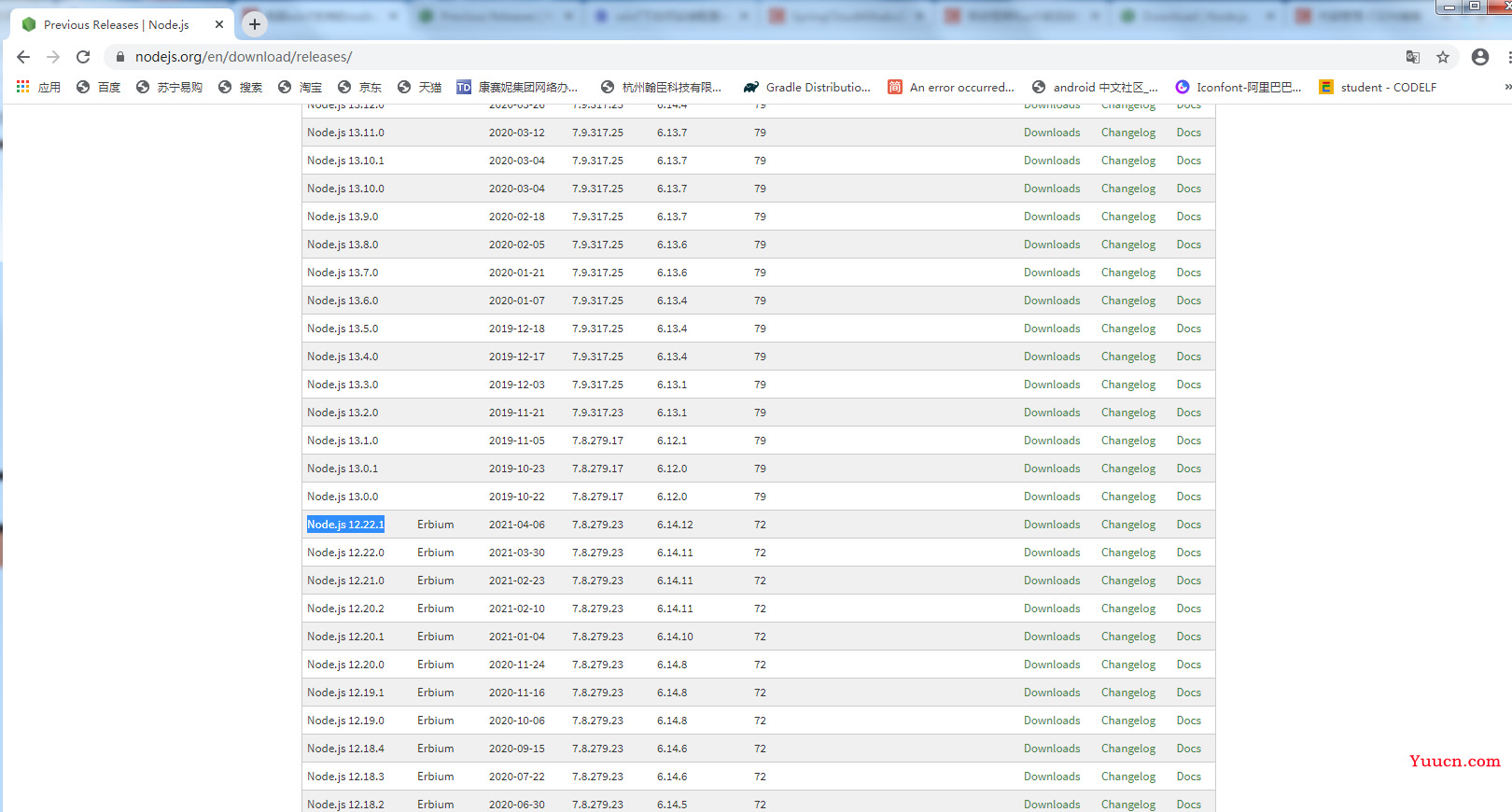Open the android 中文社区 bookmark
The height and width of the screenshot is (812, 1512).
[1095, 87]
